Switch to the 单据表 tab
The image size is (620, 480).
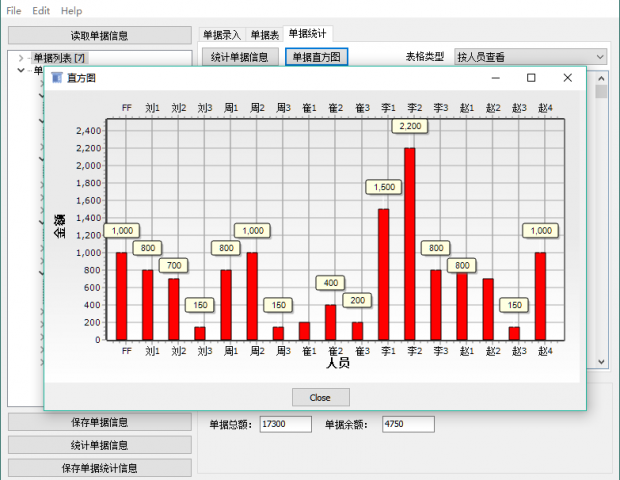(264, 35)
